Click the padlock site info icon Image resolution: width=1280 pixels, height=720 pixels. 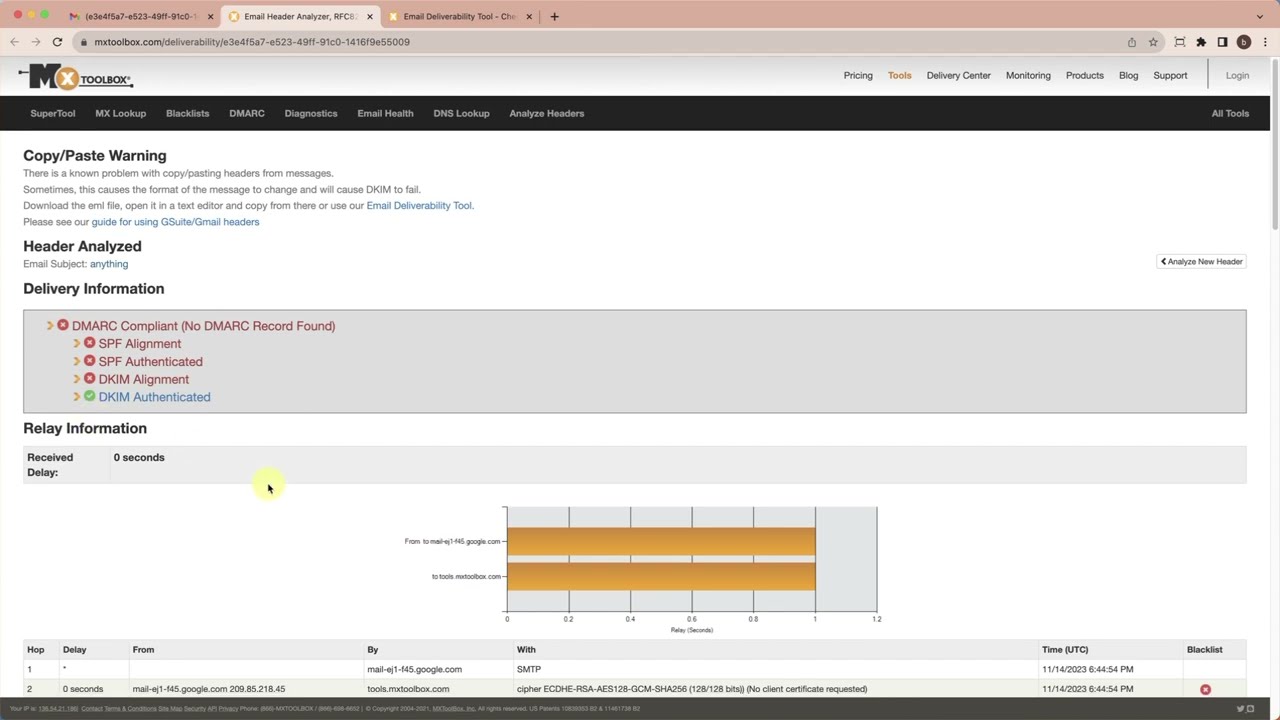tap(83, 42)
